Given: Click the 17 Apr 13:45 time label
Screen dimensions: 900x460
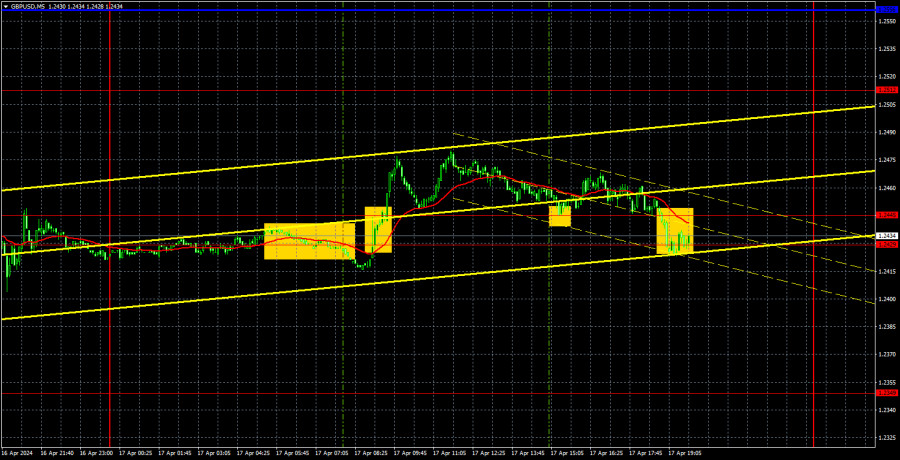Looking at the screenshot, I should tap(526, 453).
